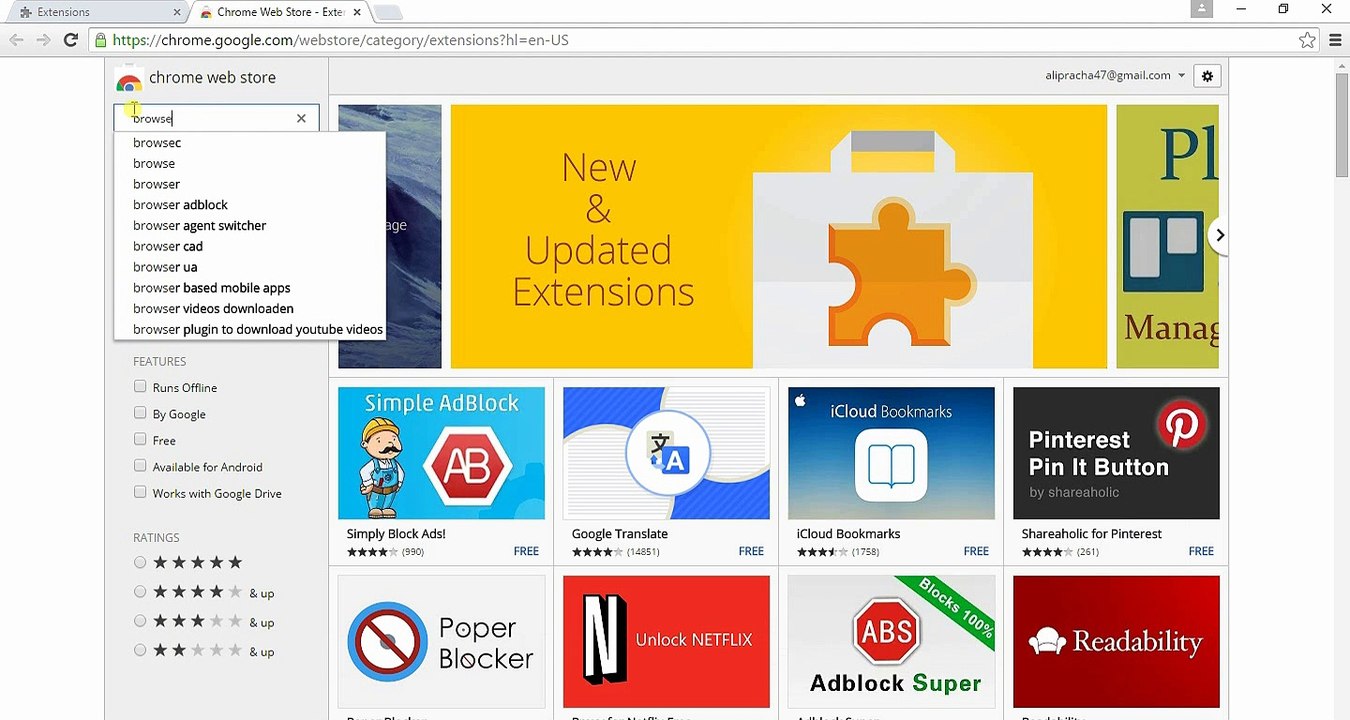Open the Simply Block Ads! extension title
This screenshot has width=1350, height=720.
point(396,534)
